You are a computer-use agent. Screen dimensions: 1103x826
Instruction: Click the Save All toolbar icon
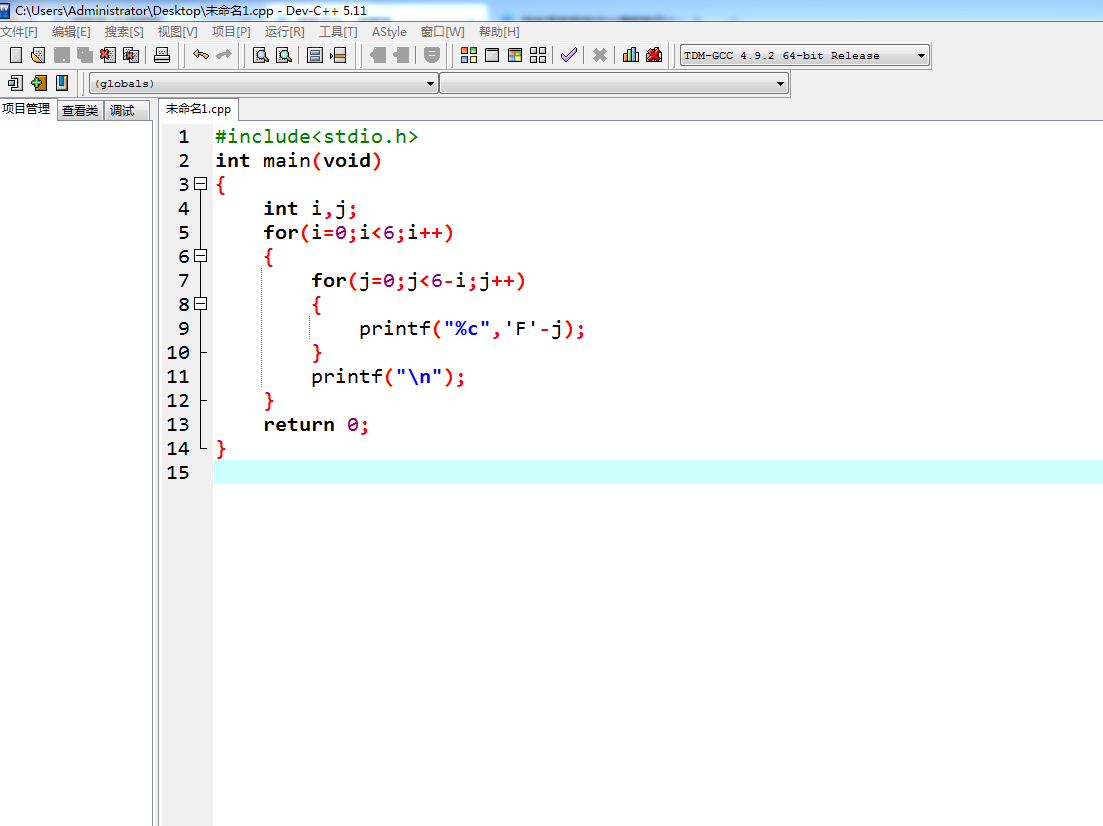tap(85, 55)
